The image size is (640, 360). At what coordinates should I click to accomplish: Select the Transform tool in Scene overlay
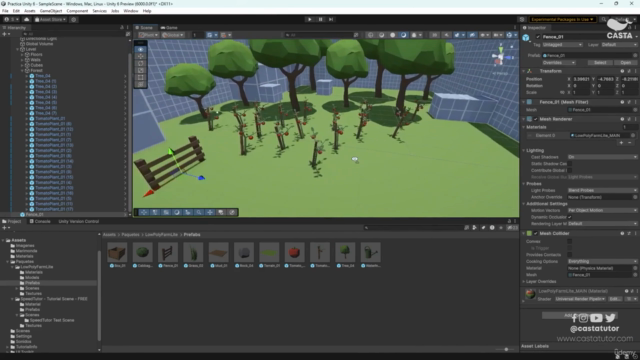(141, 84)
